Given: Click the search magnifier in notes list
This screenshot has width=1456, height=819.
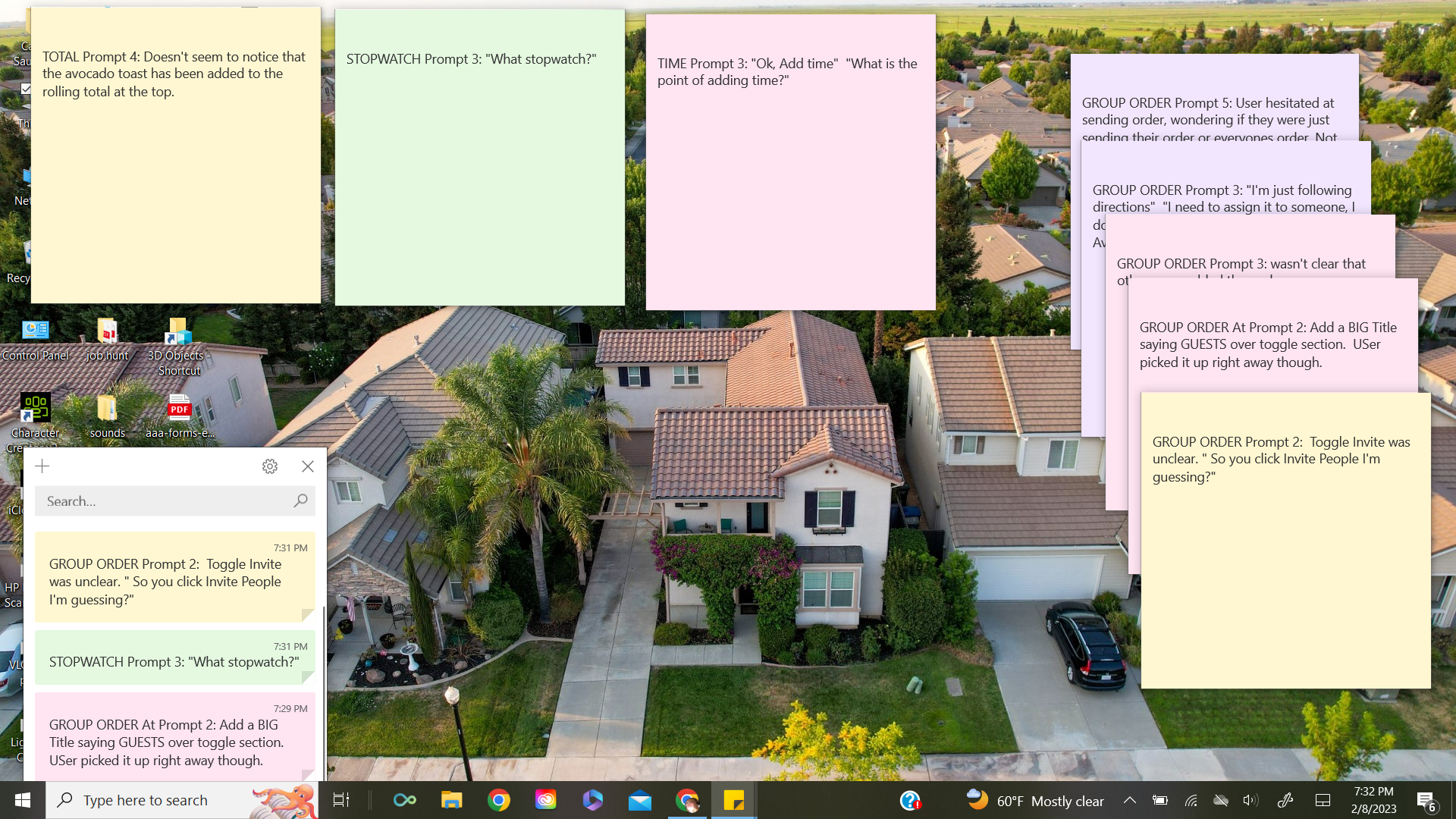Looking at the screenshot, I should [x=300, y=500].
